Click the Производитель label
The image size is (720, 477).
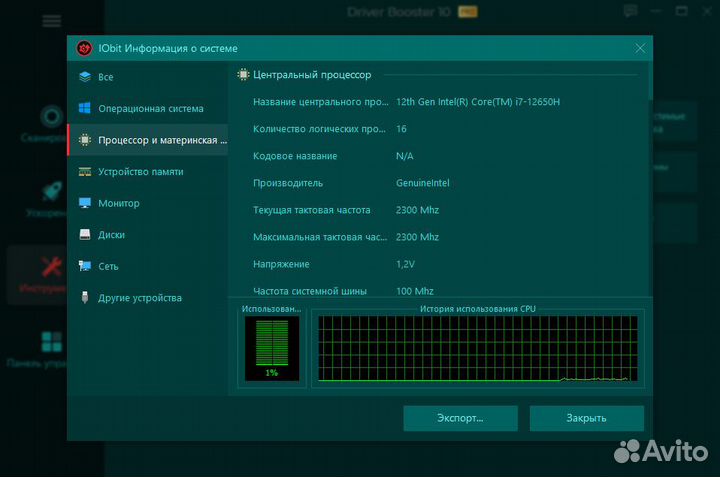pyautogui.click(x=288, y=183)
